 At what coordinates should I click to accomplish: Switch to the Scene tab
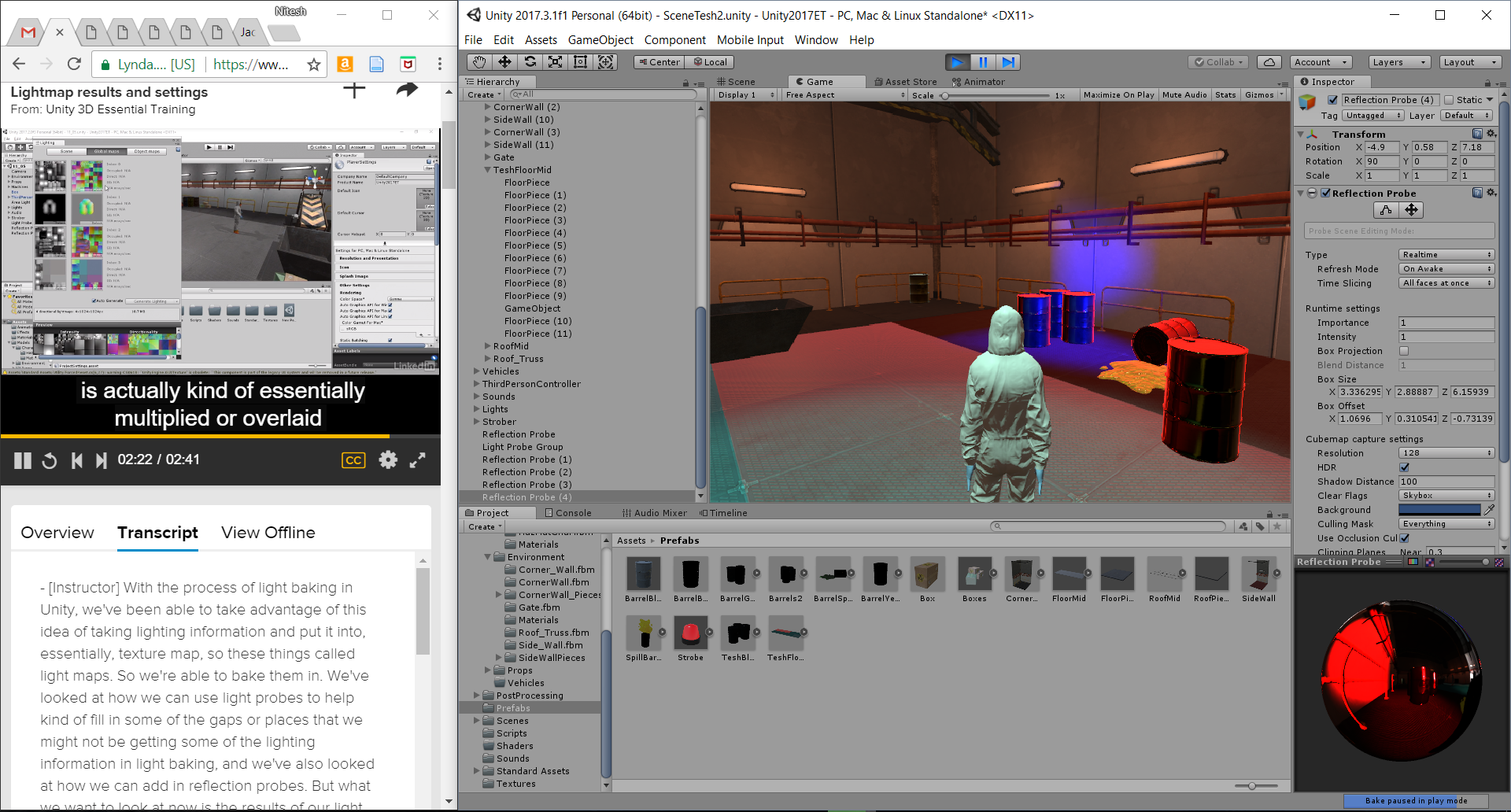click(736, 82)
